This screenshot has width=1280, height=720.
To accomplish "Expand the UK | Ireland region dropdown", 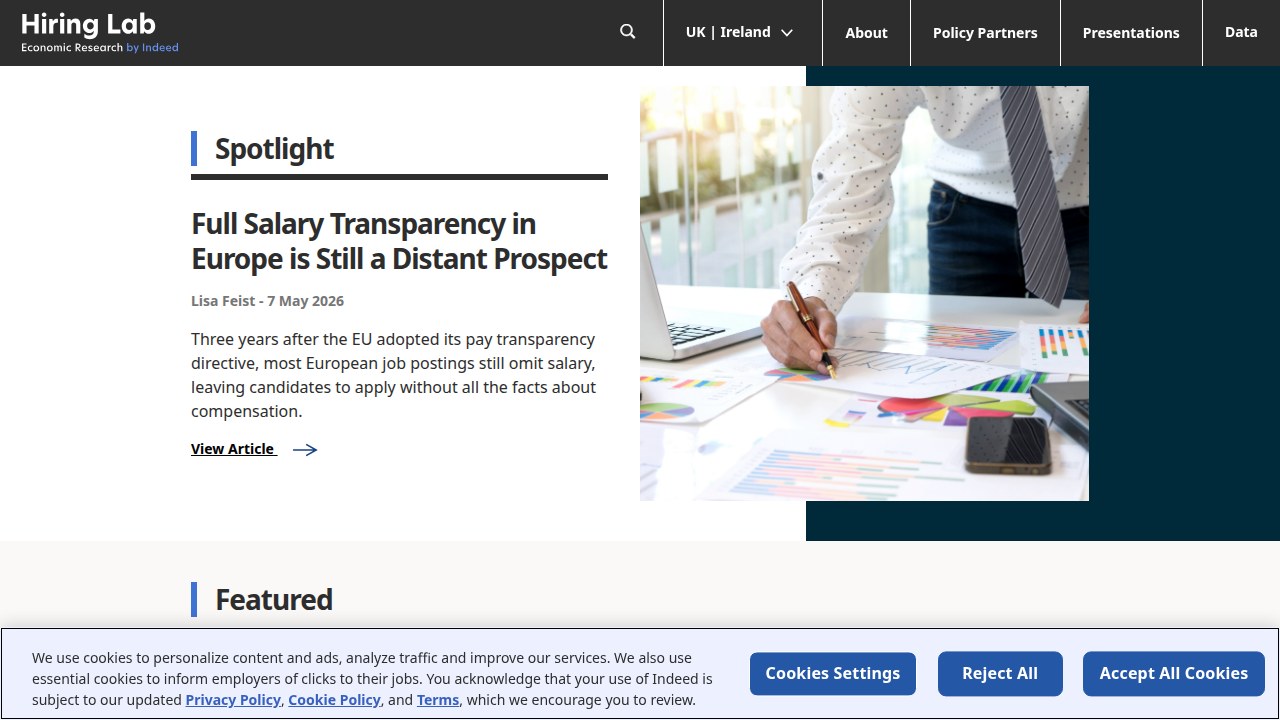I will click(x=740, y=32).
